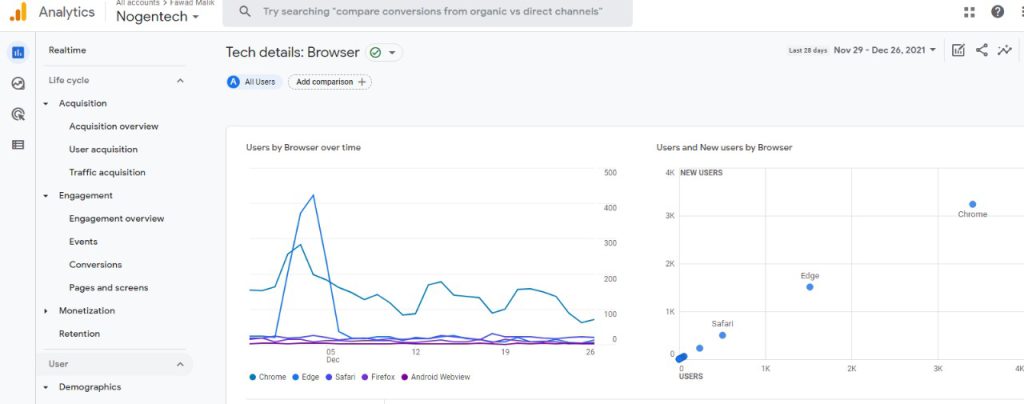Click the Edge point in scatter chart
1024x404 pixels.
pos(810,287)
